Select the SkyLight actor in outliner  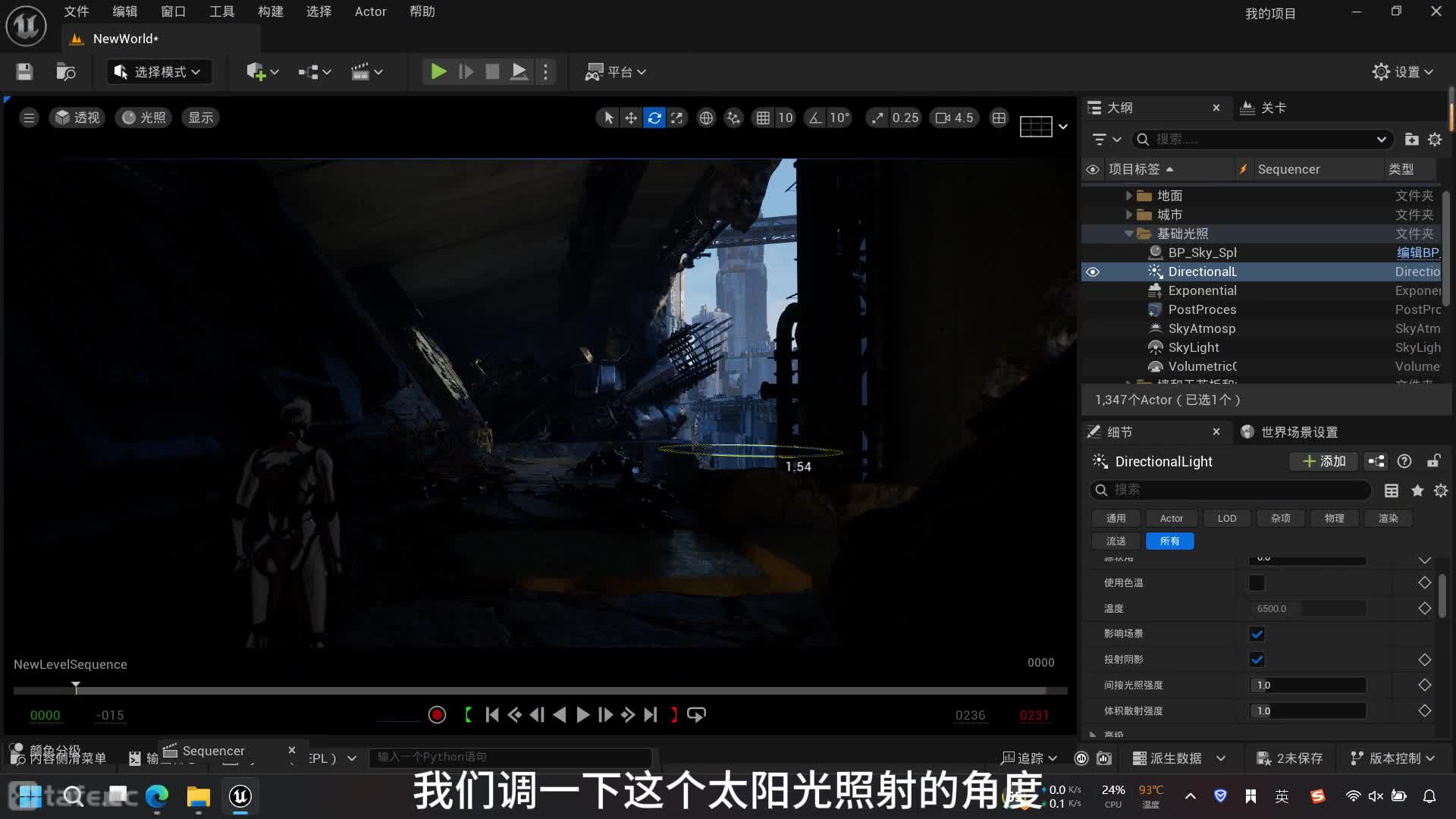[1194, 347]
